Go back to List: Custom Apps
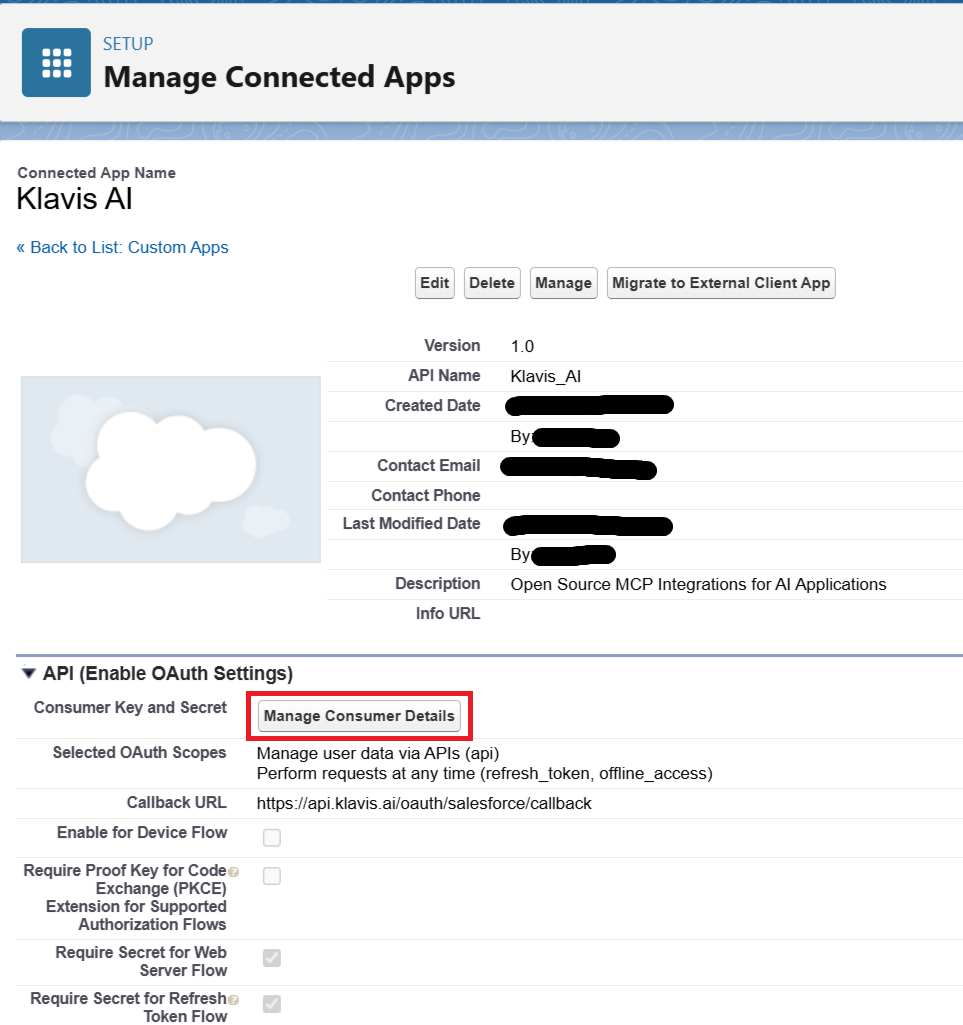 pyautogui.click(x=122, y=247)
